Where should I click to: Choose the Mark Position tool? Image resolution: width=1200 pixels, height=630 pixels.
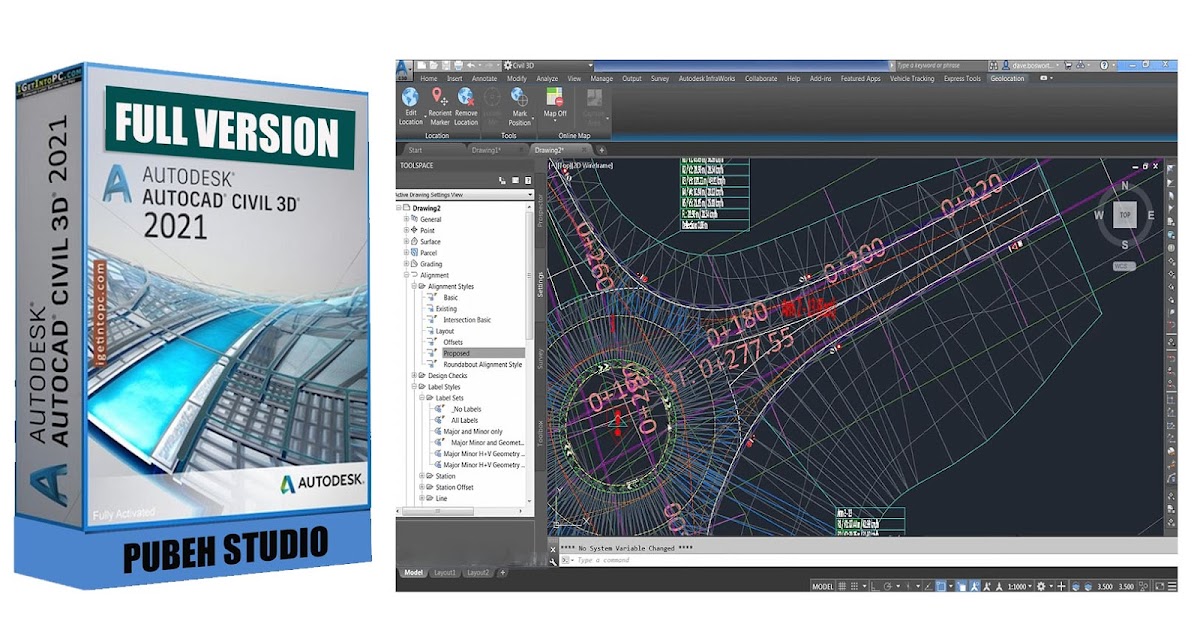click(x=520, y=97)
